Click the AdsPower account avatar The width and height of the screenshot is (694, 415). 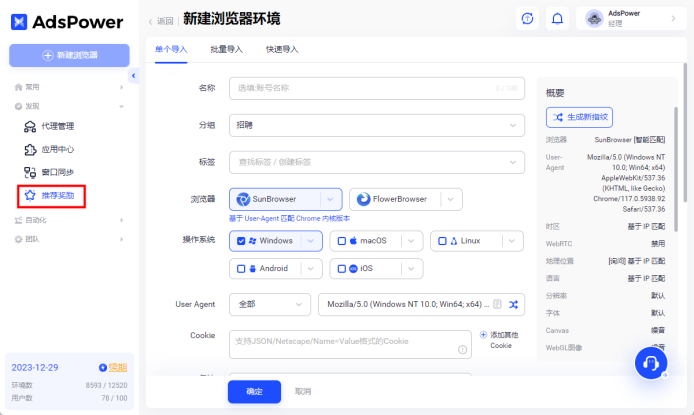[594, 19]
